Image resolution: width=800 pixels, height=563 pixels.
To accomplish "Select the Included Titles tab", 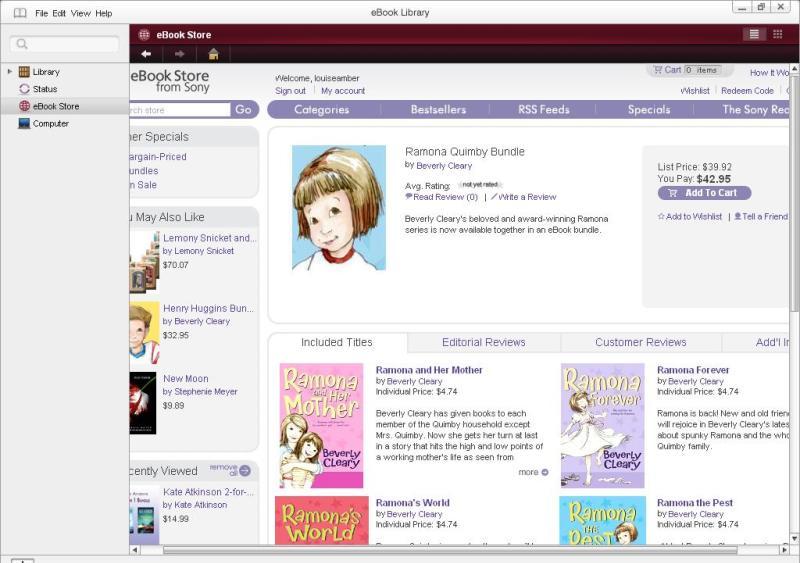I will [337, 342].
